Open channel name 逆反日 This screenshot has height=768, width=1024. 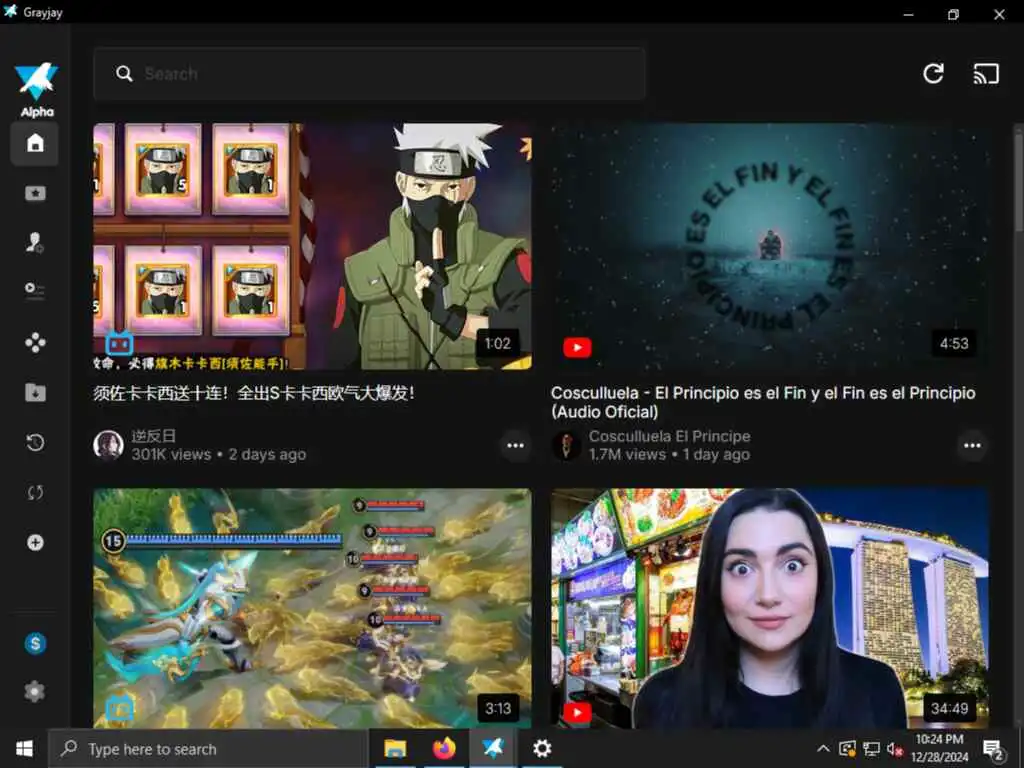coord(153,436)
